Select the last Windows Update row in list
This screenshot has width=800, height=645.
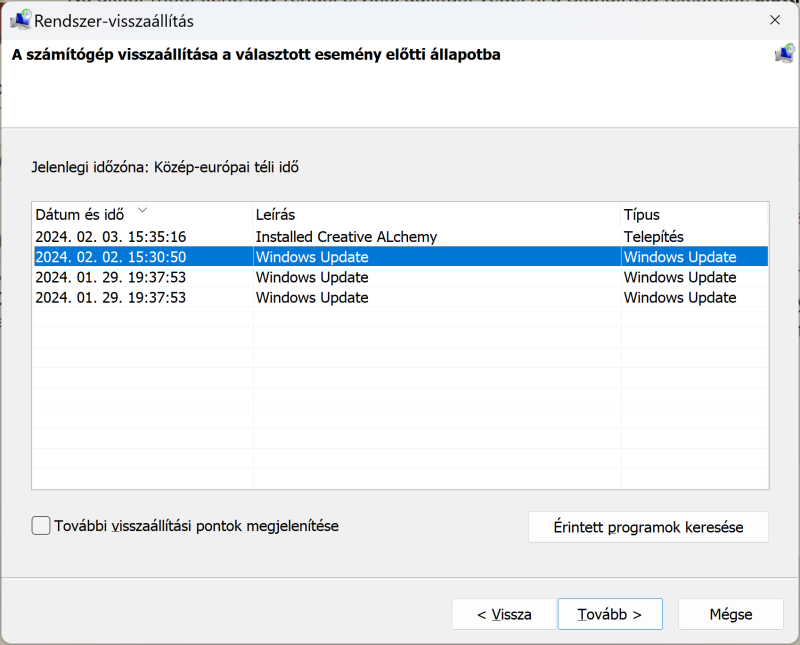[x=311, y=297]
